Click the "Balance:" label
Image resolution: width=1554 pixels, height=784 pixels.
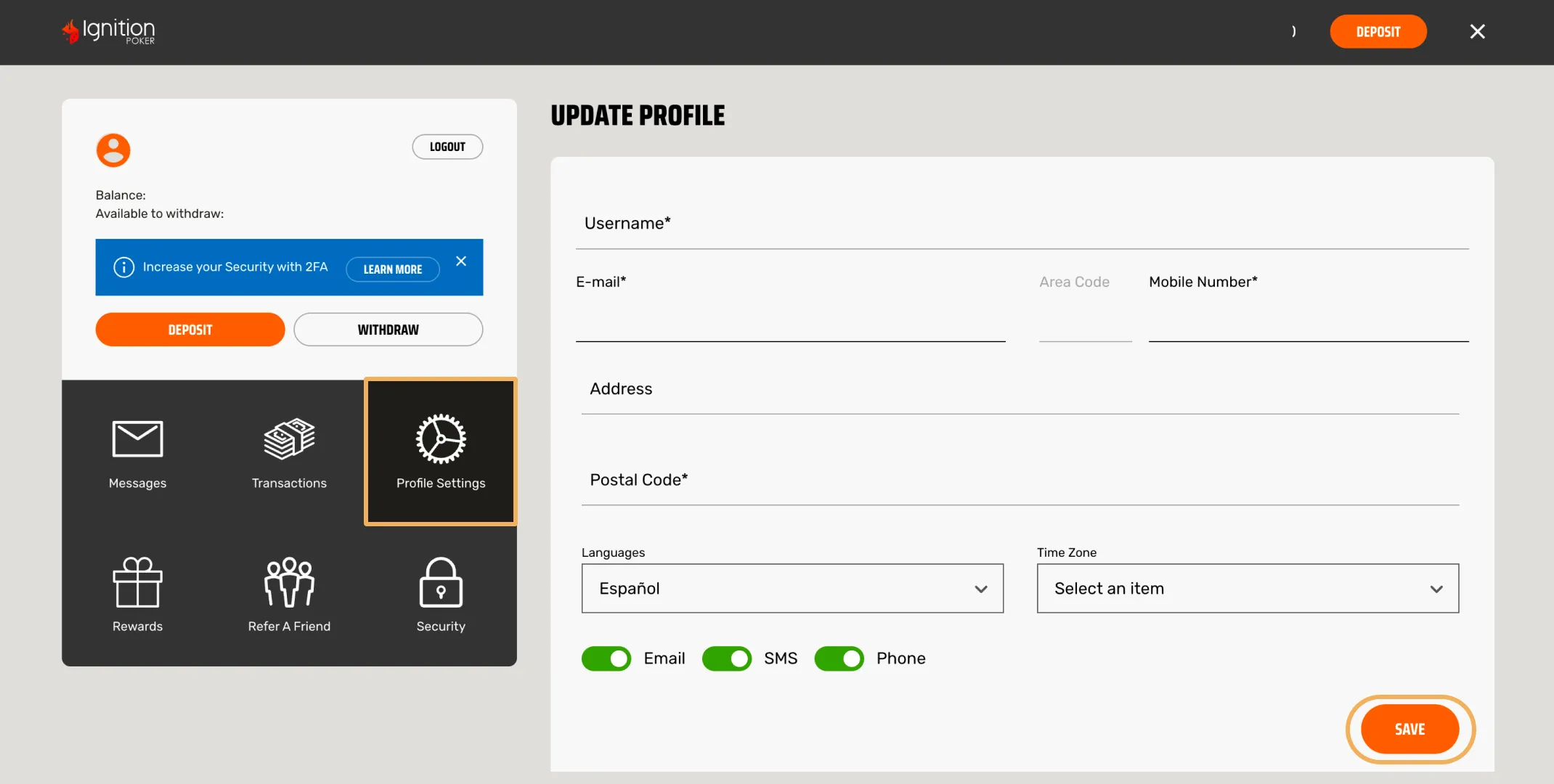(x=121, y=195)
